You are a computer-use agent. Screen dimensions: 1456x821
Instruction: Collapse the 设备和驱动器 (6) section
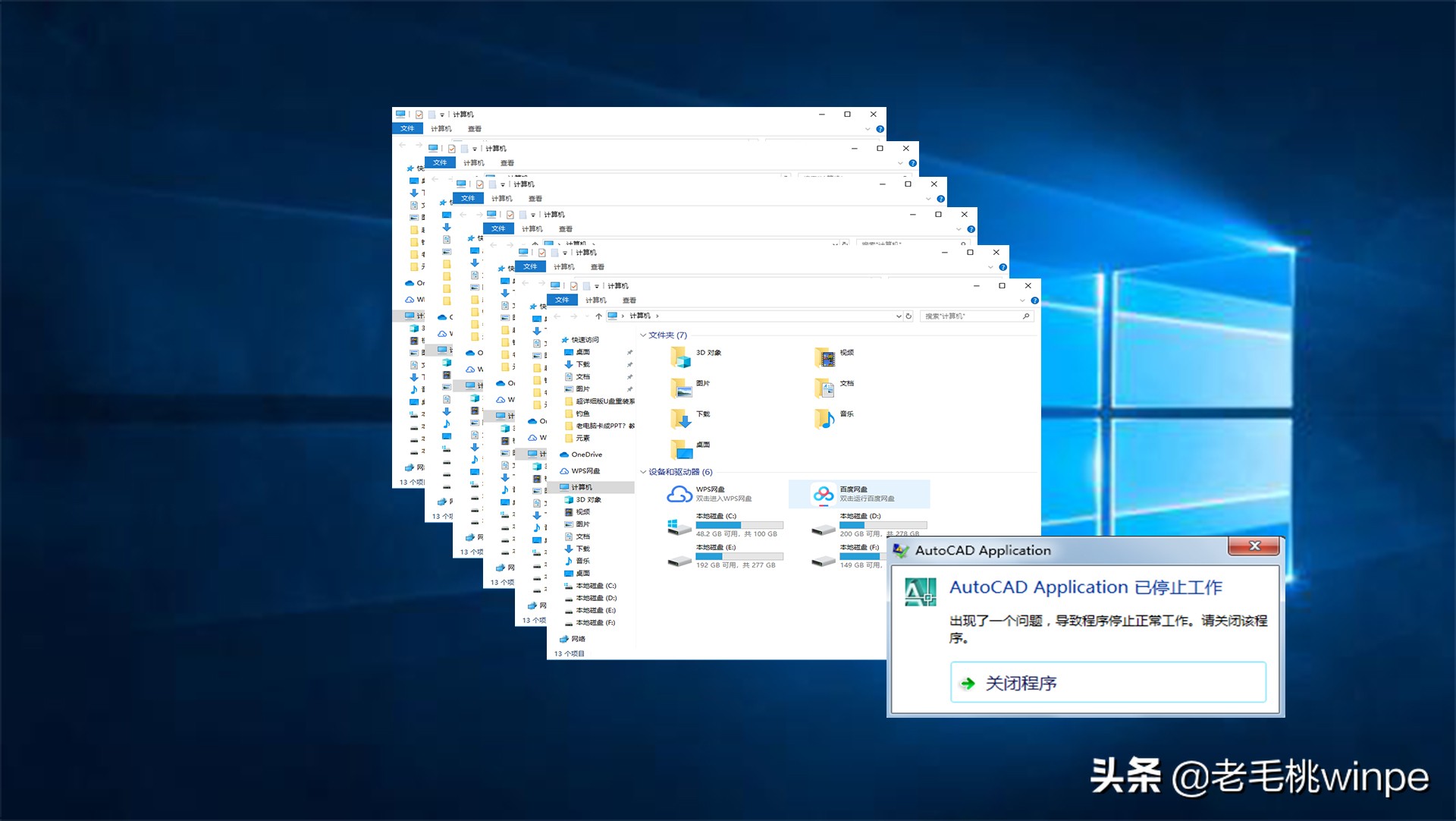(x=643, y=472)
